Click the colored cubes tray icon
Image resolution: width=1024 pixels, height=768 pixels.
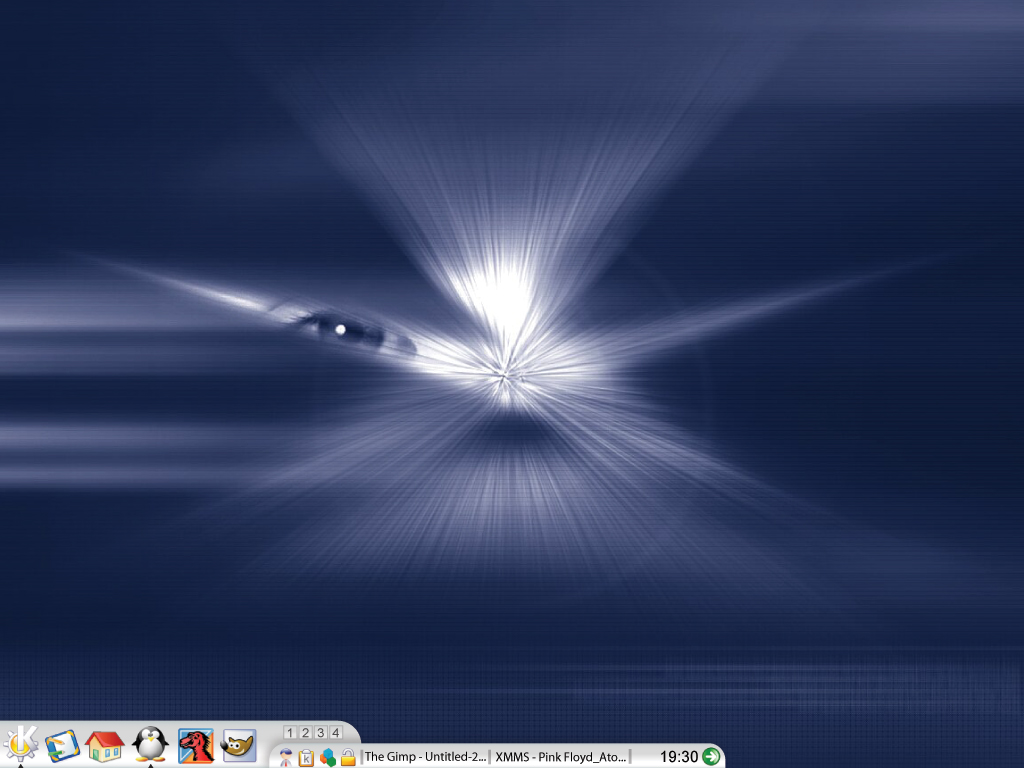click(x=327, y=757)
